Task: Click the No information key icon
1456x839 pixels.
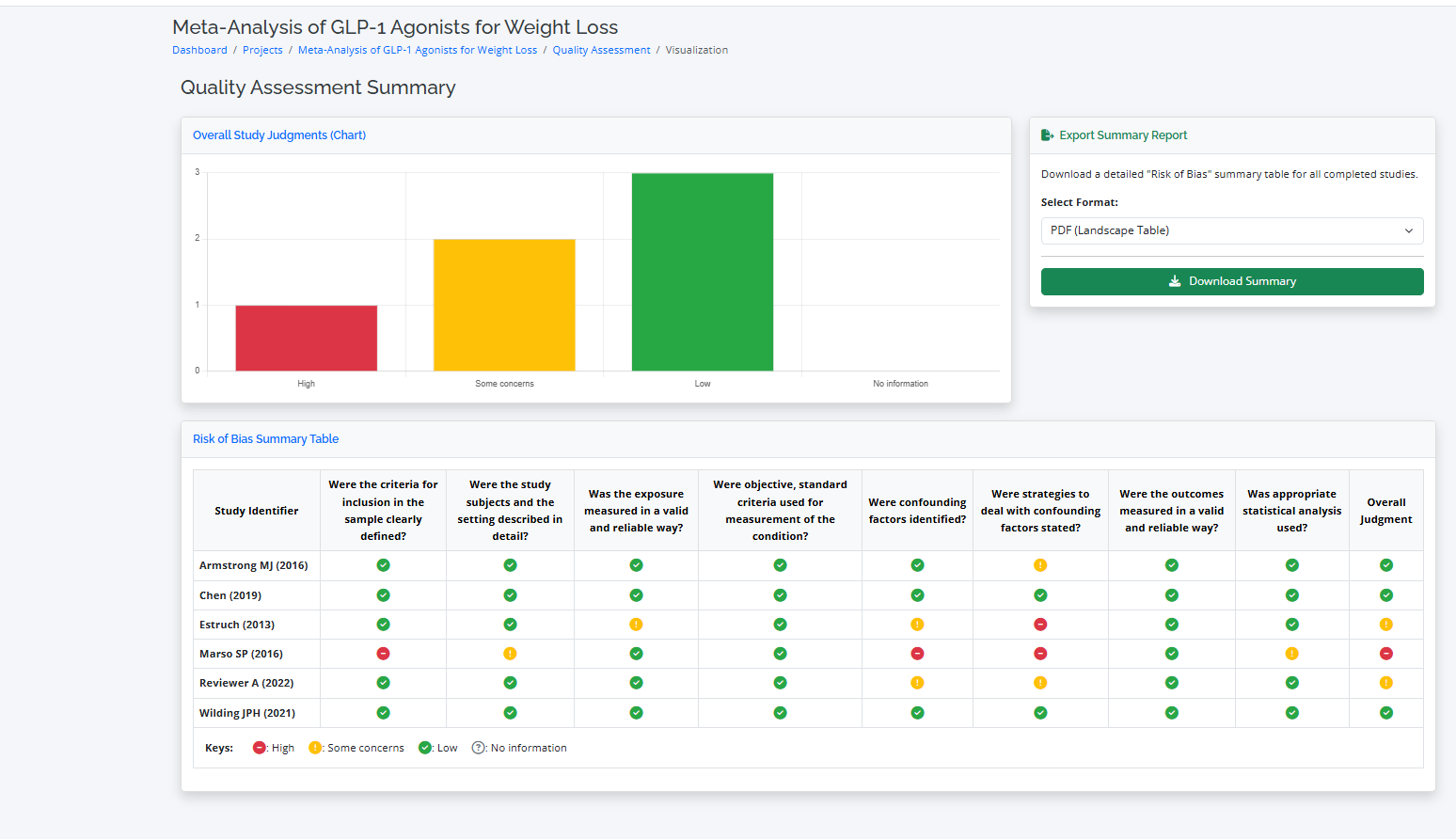Action: [479, 748]
